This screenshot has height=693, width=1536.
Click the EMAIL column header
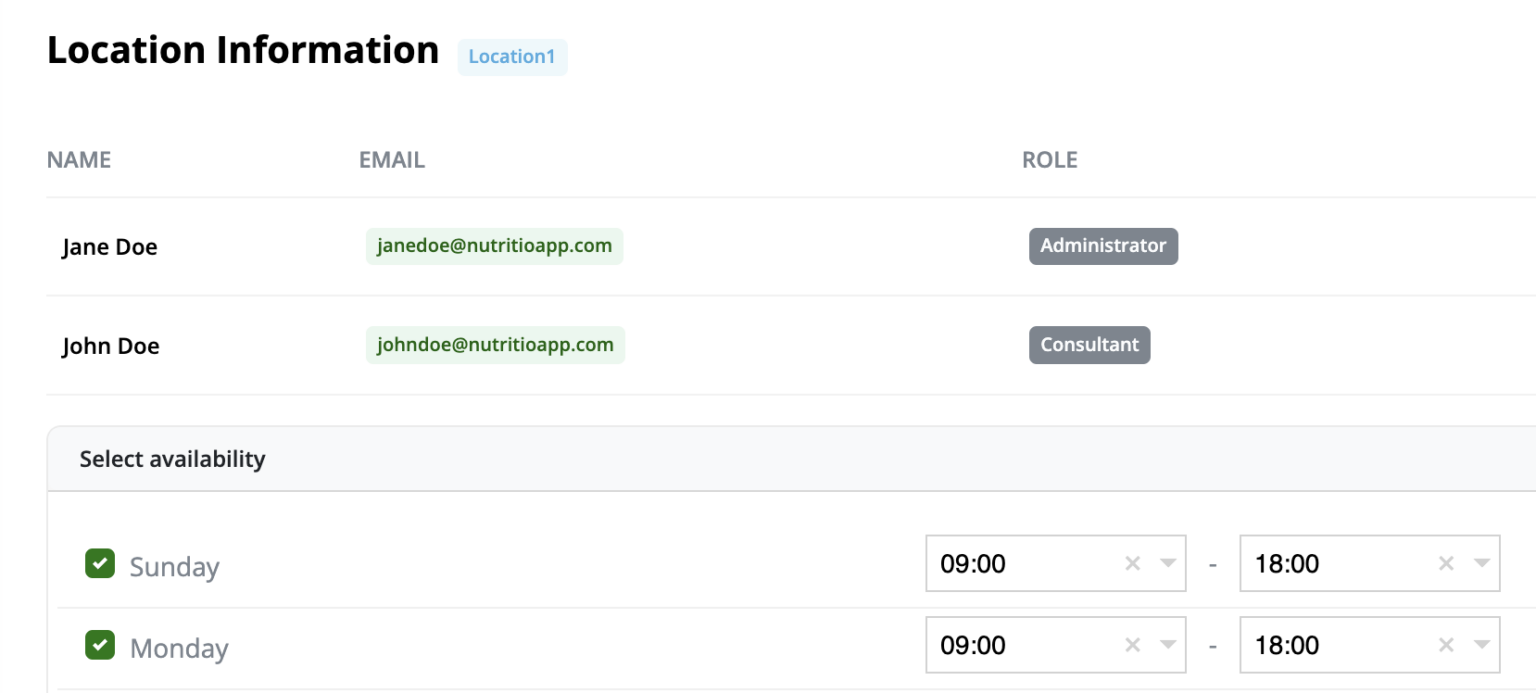392,159
